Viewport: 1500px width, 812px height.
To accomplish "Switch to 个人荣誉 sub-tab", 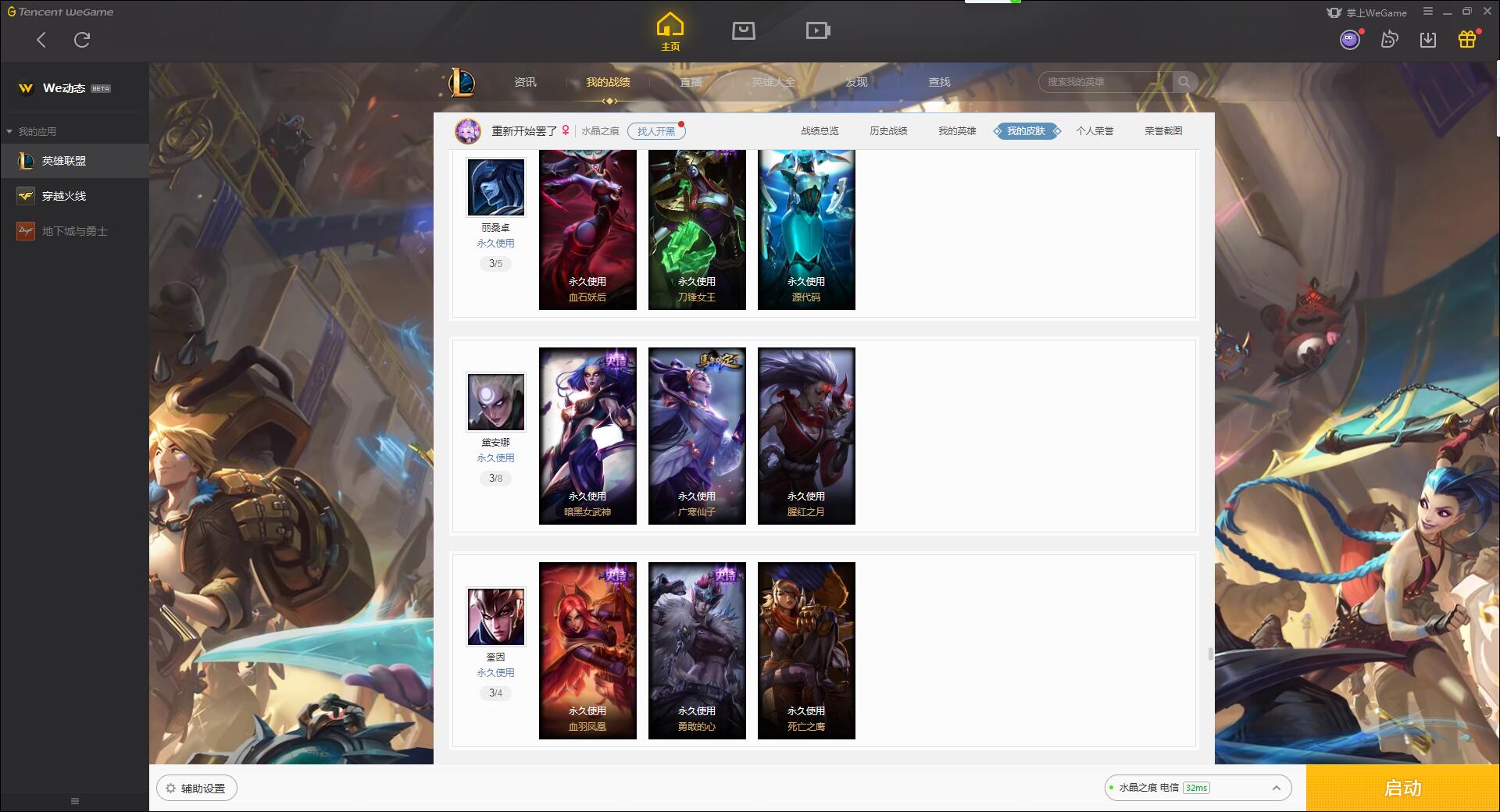I will pos(1095,131).
